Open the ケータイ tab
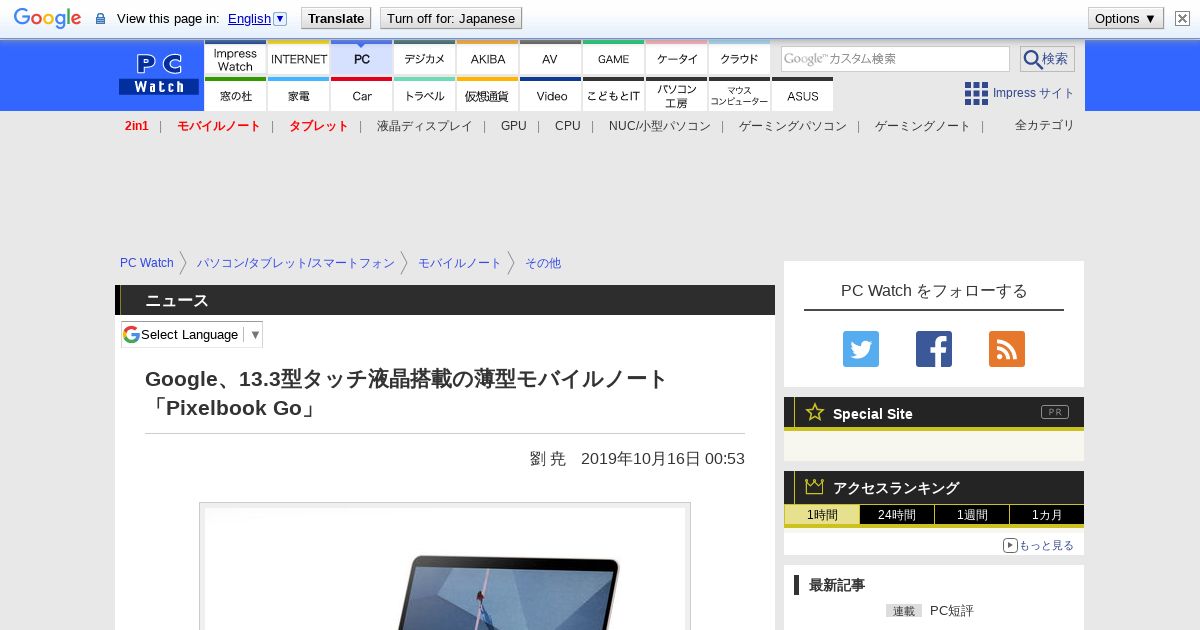This screenshot has height=630, width=1200. (x=677, y=58)
